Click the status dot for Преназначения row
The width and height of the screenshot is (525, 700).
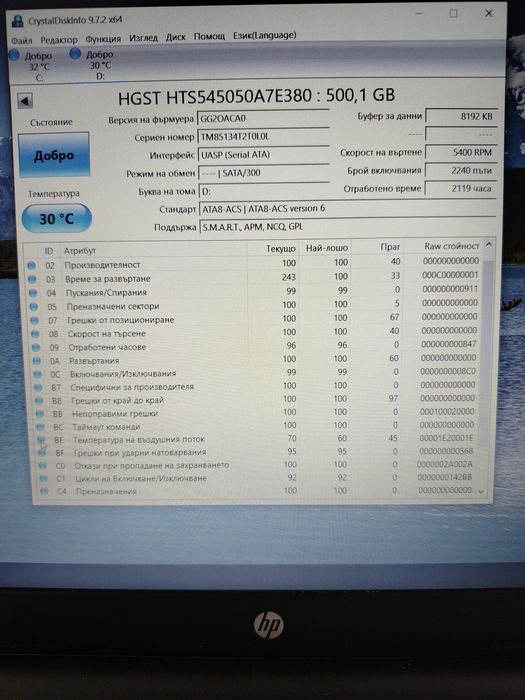pos(44,492)
